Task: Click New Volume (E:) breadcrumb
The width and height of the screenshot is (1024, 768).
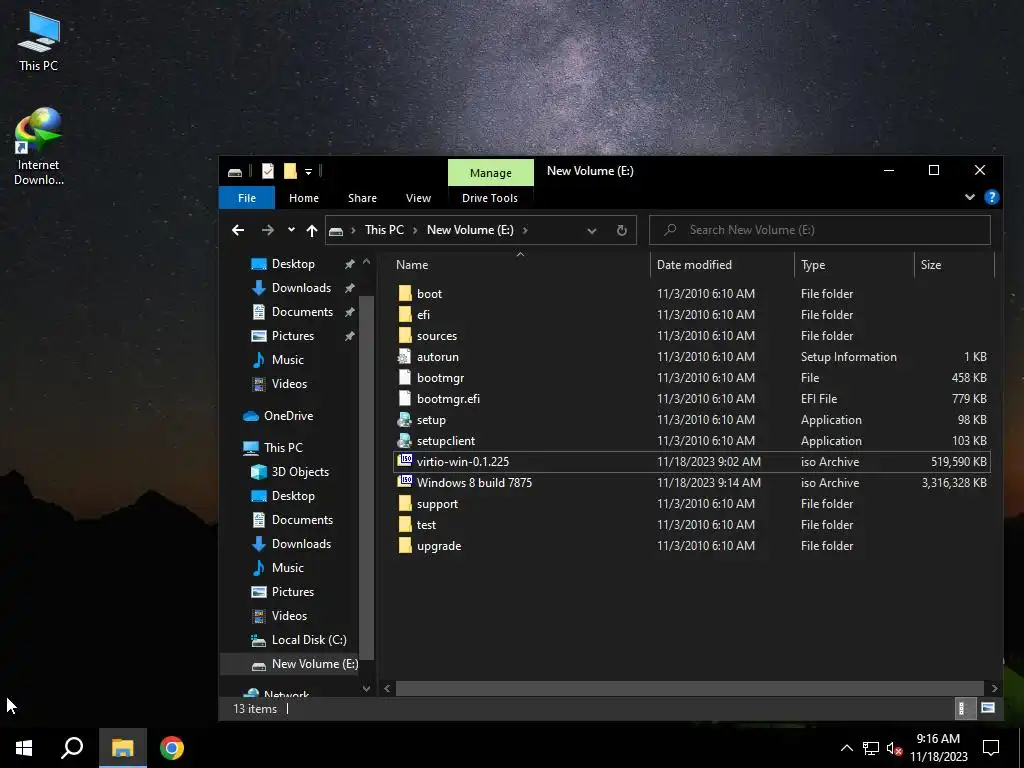Action: [470, 230]
